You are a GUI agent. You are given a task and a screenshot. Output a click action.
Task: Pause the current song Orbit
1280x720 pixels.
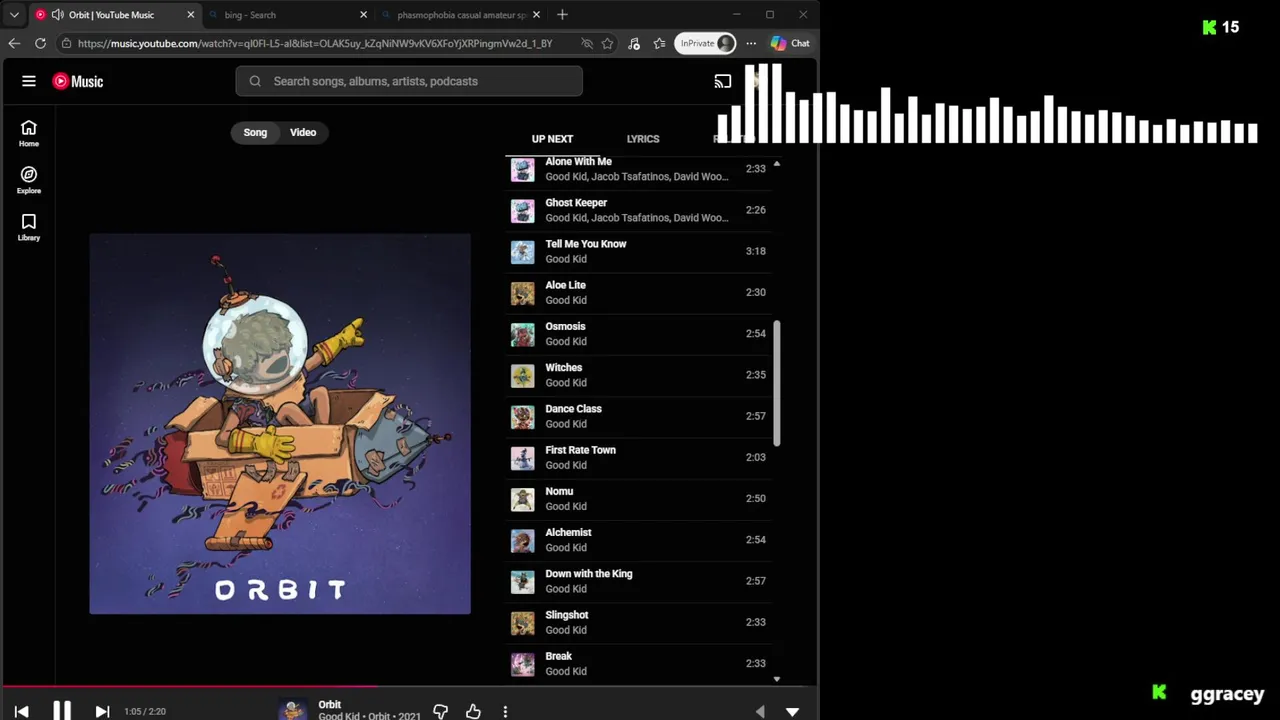[x=62, y=711]
